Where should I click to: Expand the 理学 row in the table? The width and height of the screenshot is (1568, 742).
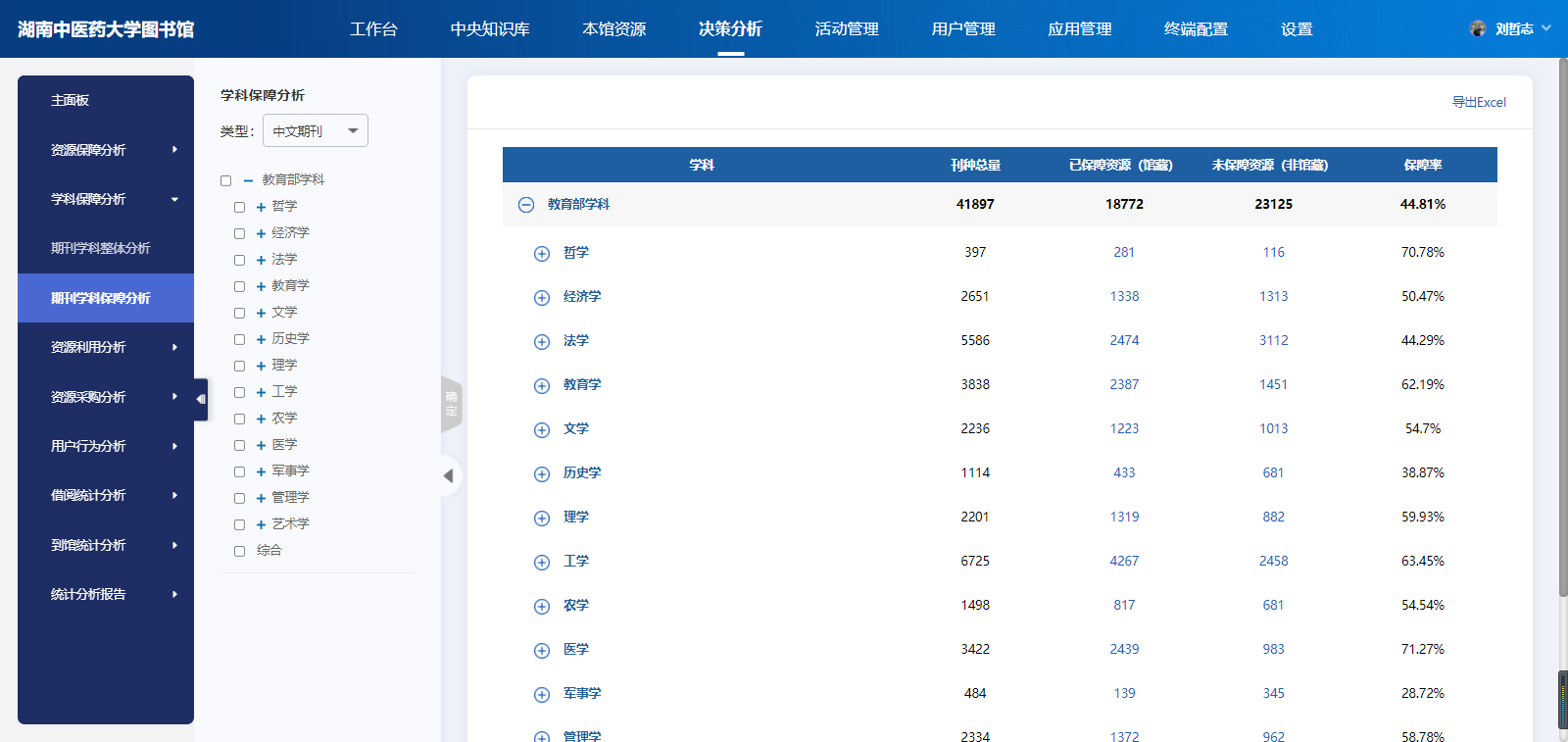(542, 519)
